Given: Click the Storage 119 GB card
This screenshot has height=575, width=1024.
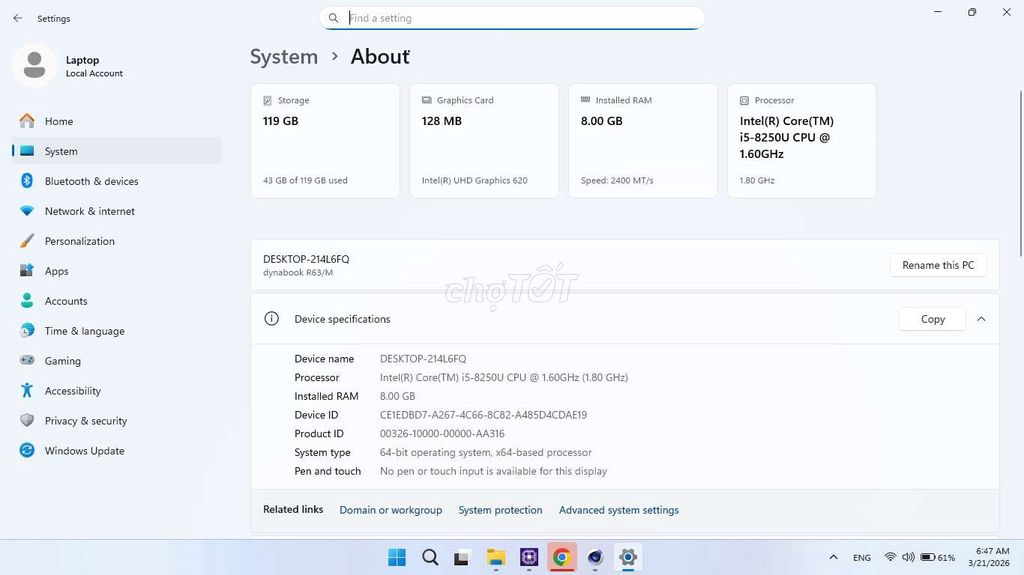Looking at the screenshot, I should tap(325, 140).
